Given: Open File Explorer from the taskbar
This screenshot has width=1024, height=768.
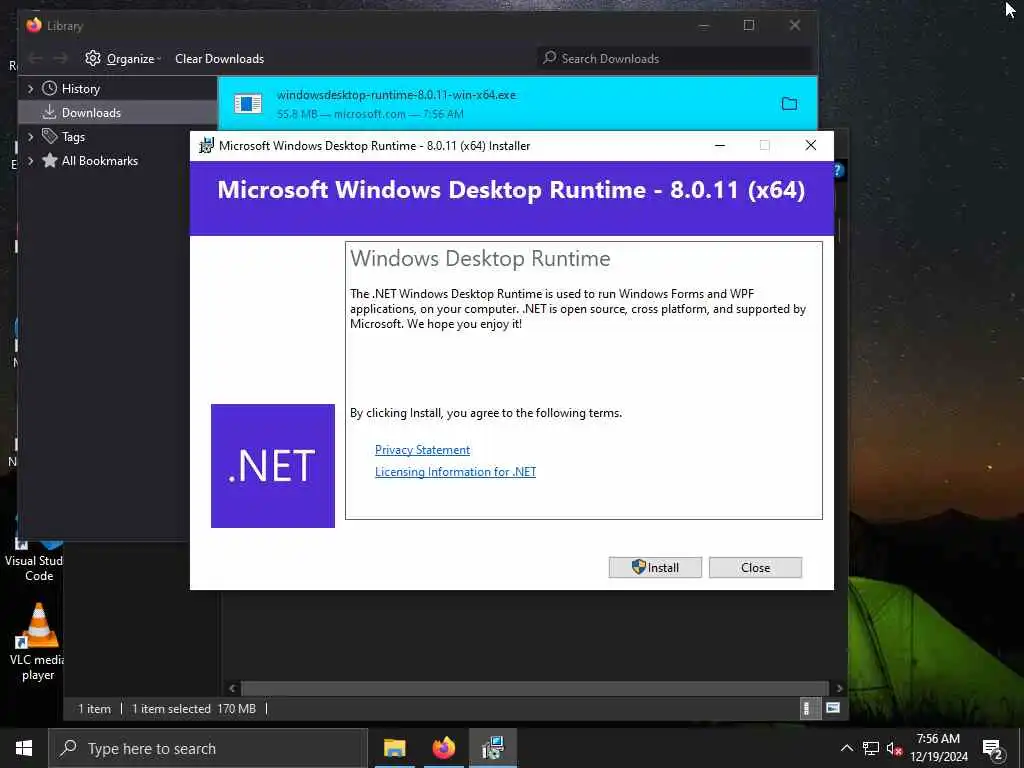Looking at the screenshot, I should pos(394,748).
